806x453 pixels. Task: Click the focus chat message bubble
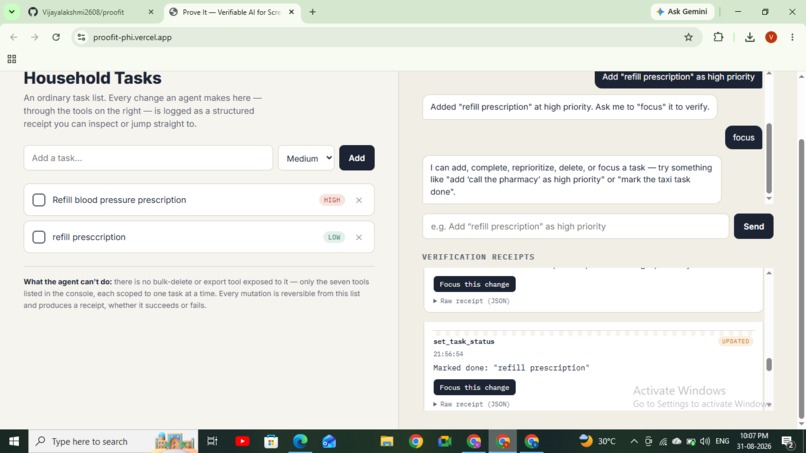[743, 137]
